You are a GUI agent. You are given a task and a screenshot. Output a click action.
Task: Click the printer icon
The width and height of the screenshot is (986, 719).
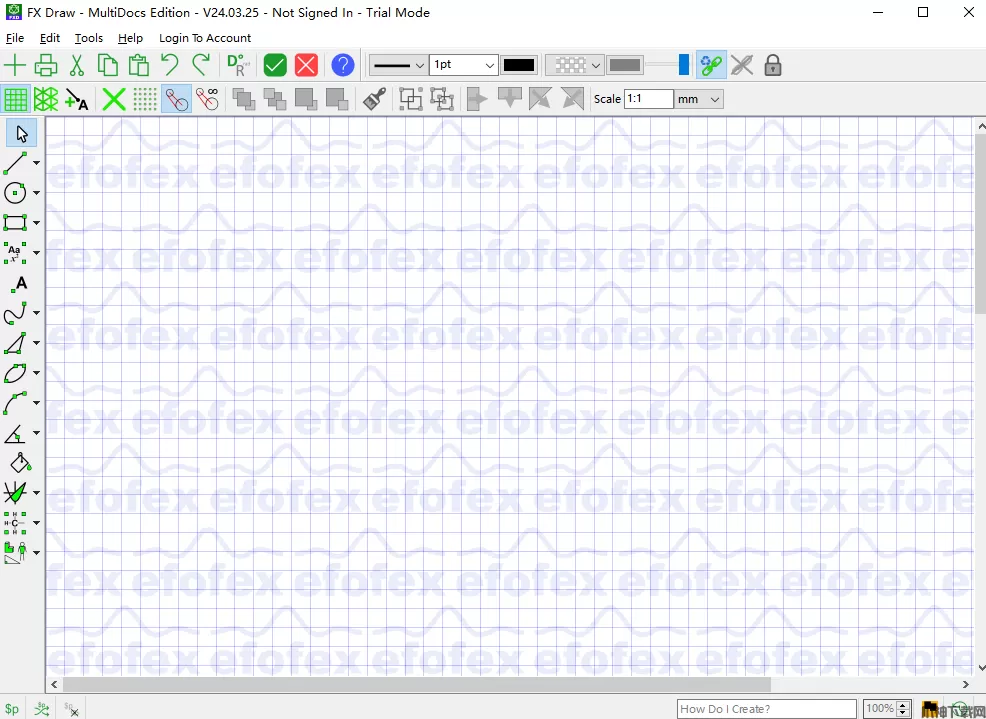point(46,66)
